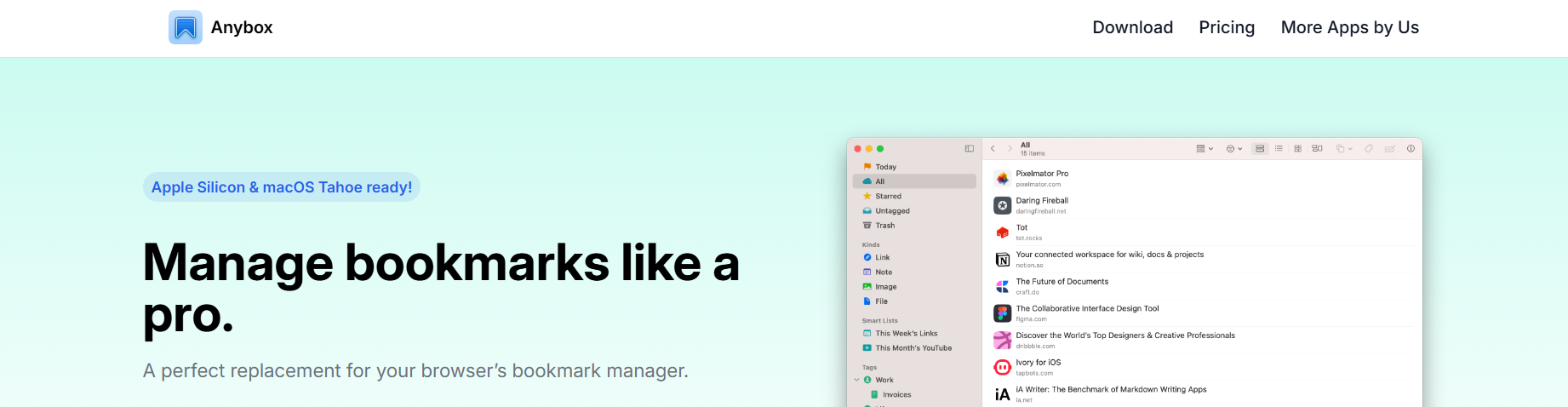Open the This Week's Links smart list
The width and height of the screenshot is (1568, 407).
pos(914,334)
